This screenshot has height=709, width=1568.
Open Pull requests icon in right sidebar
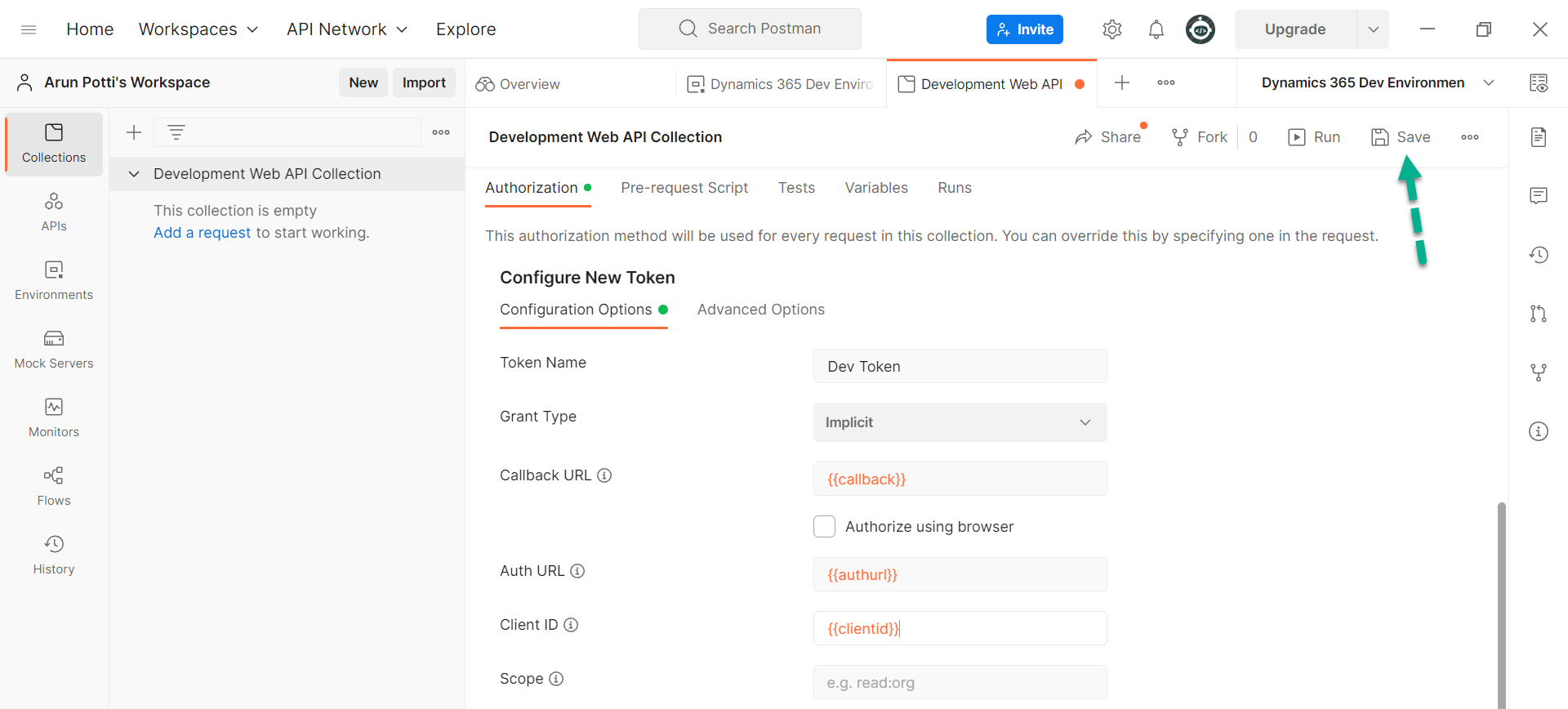(x=1539, y=314)
